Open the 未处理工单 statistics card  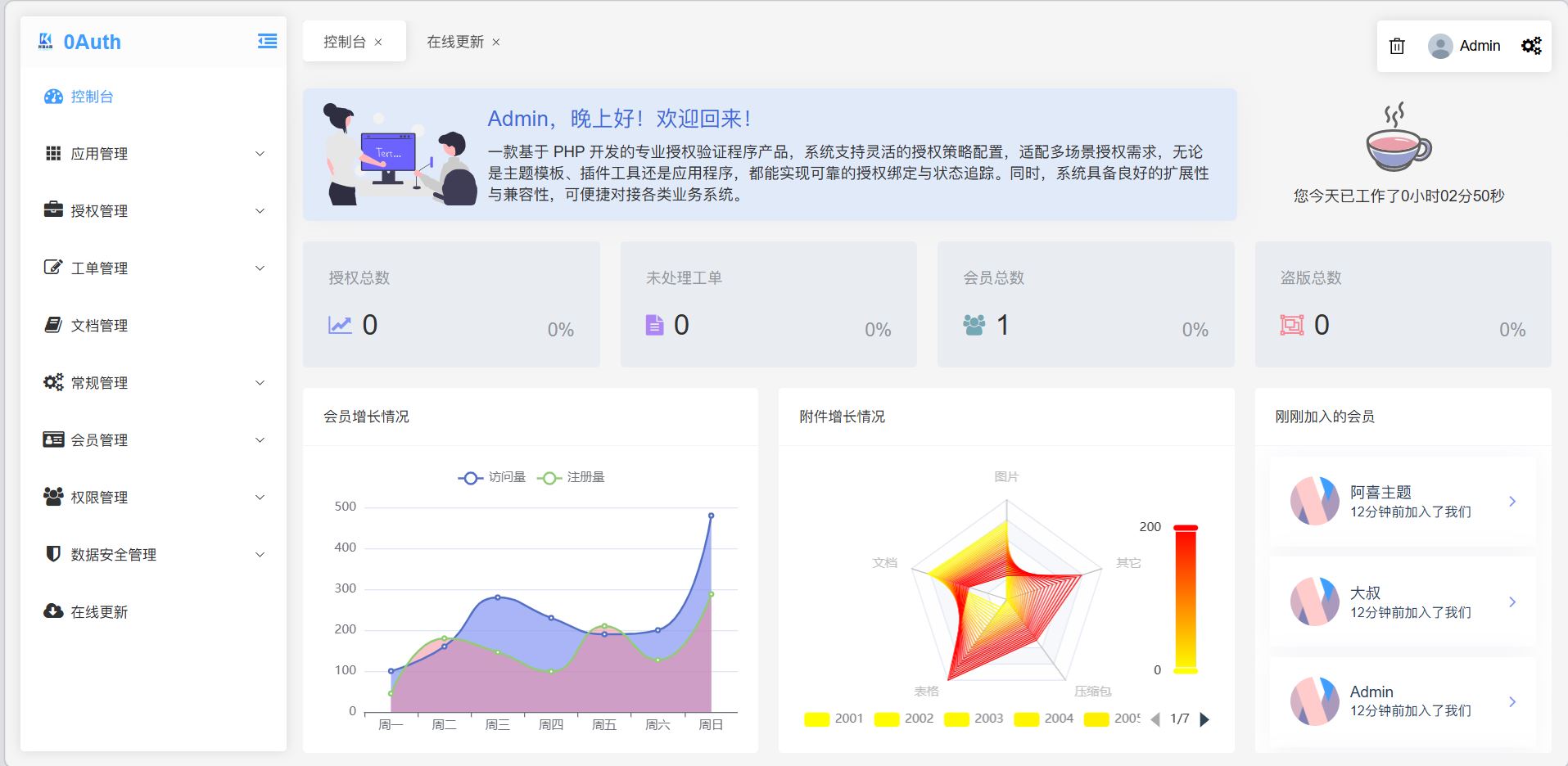click(x=768, y=304)
